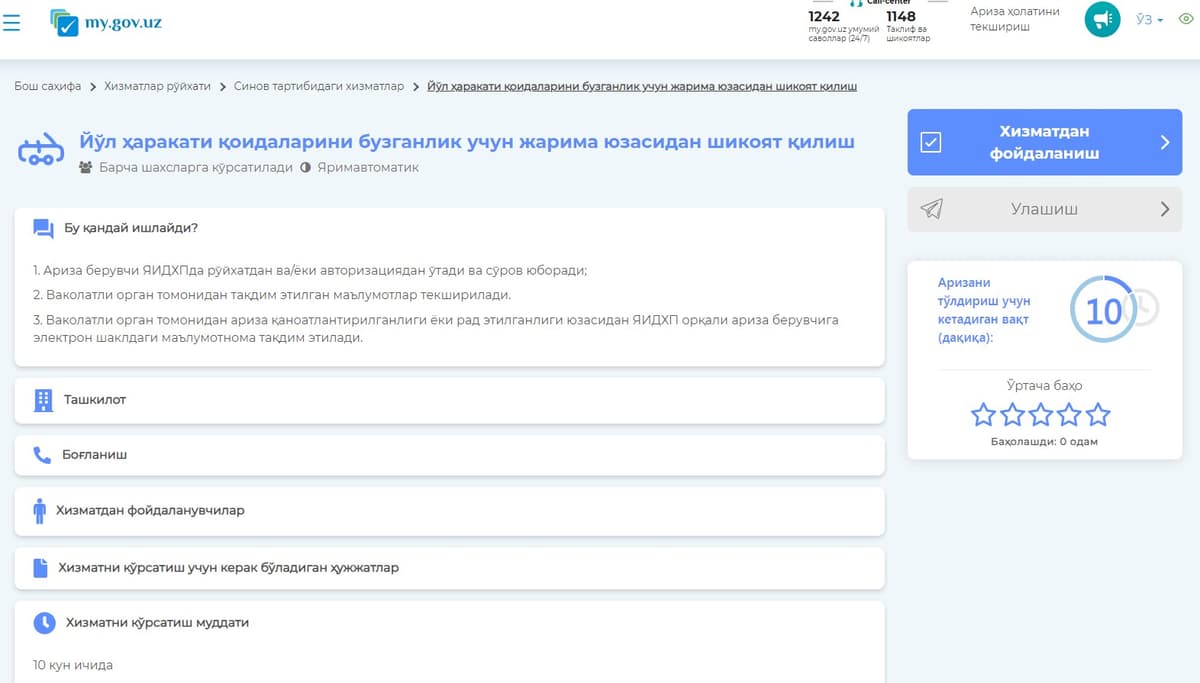Expand the Хизматдан фойдаланувчилар section
The height and width of the screenshot is (683, 1200).
450,510
